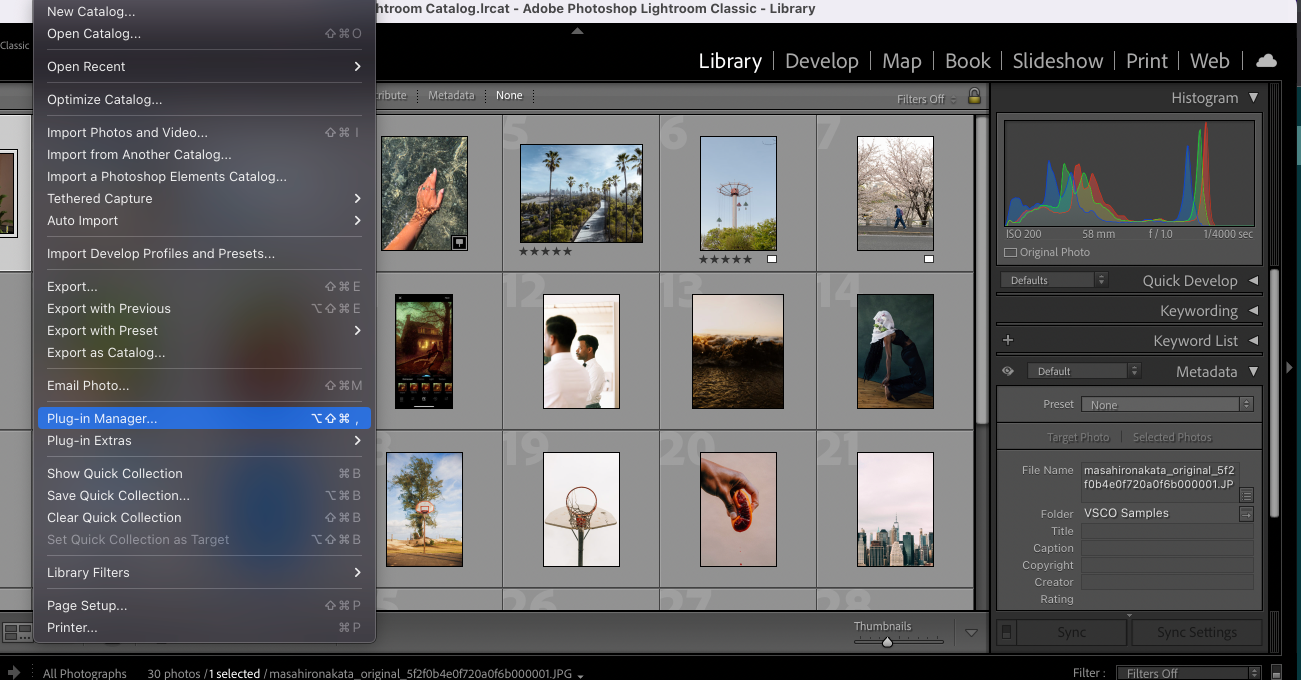This screenshot has height=680, width=1301.
Task: Click the File Name batch rename icon
Action: 1246,494
